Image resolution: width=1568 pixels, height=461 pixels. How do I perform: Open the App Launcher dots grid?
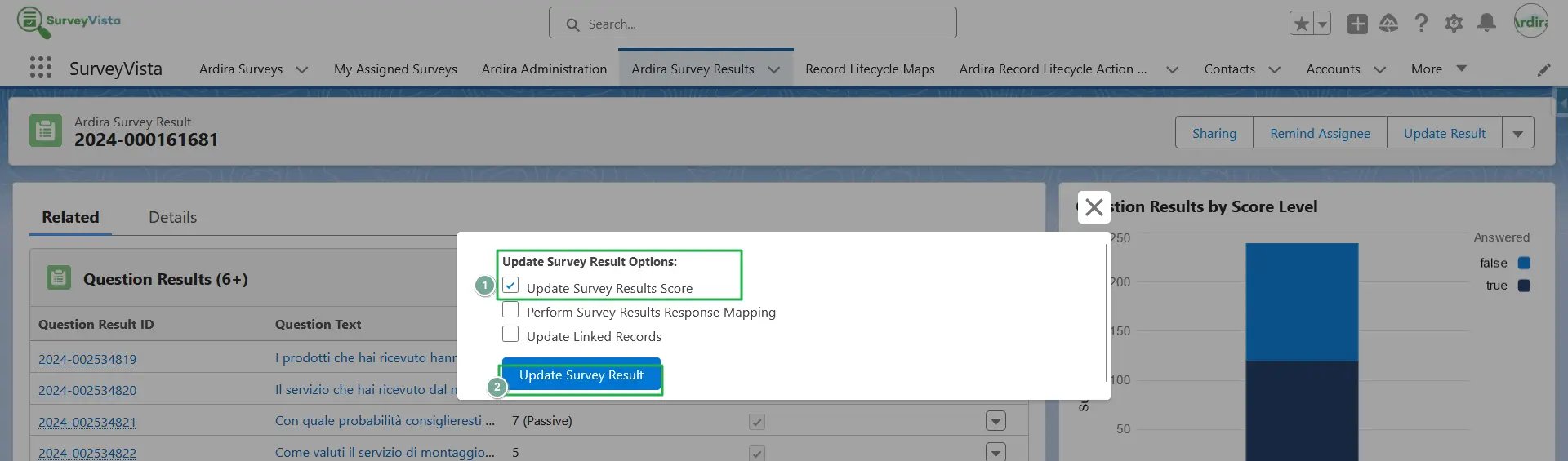pos(41,67)
